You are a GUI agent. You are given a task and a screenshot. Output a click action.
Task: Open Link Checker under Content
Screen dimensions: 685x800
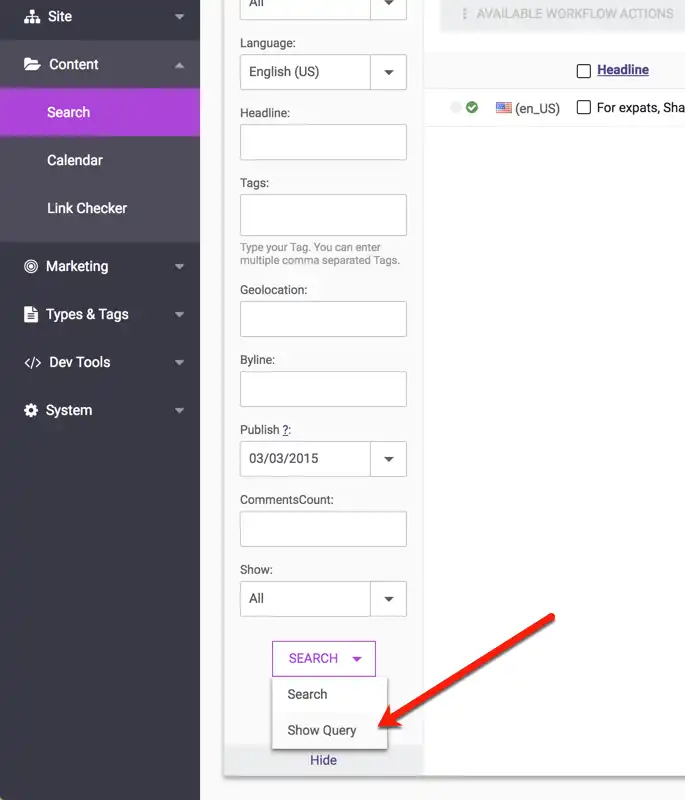coord(87,209)
